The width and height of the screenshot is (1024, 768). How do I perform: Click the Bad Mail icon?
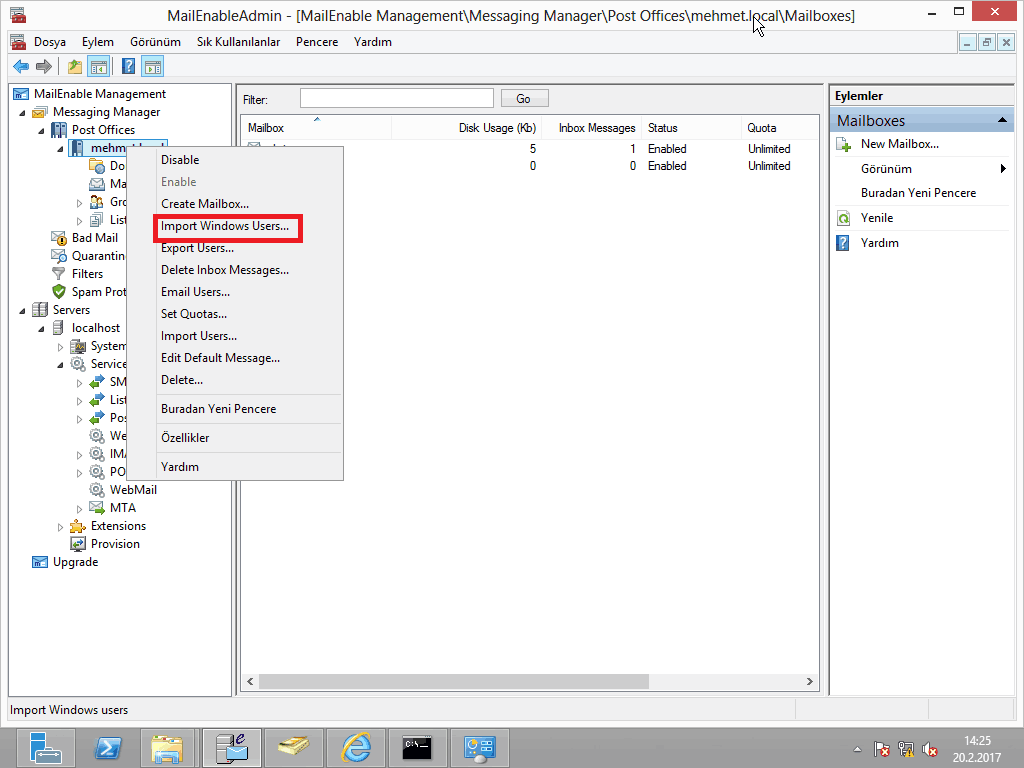[59, 238]
